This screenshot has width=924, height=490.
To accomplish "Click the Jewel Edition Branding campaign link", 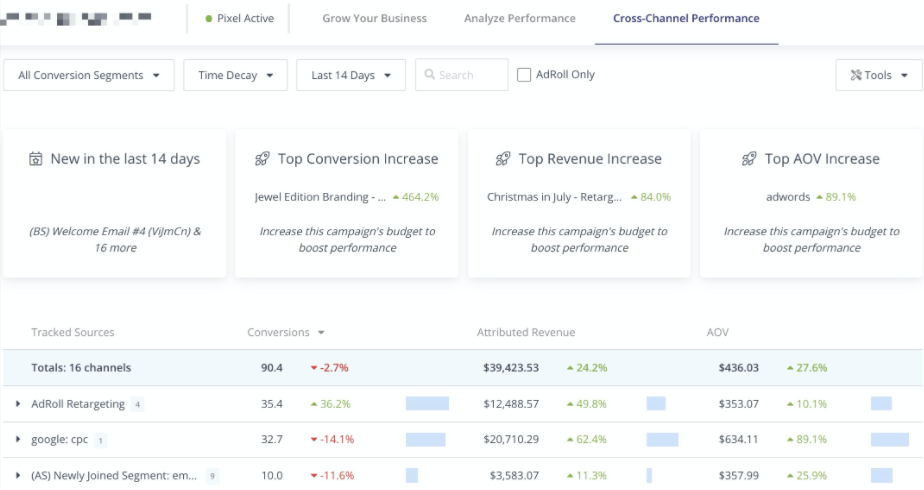I will coord(320,197).
